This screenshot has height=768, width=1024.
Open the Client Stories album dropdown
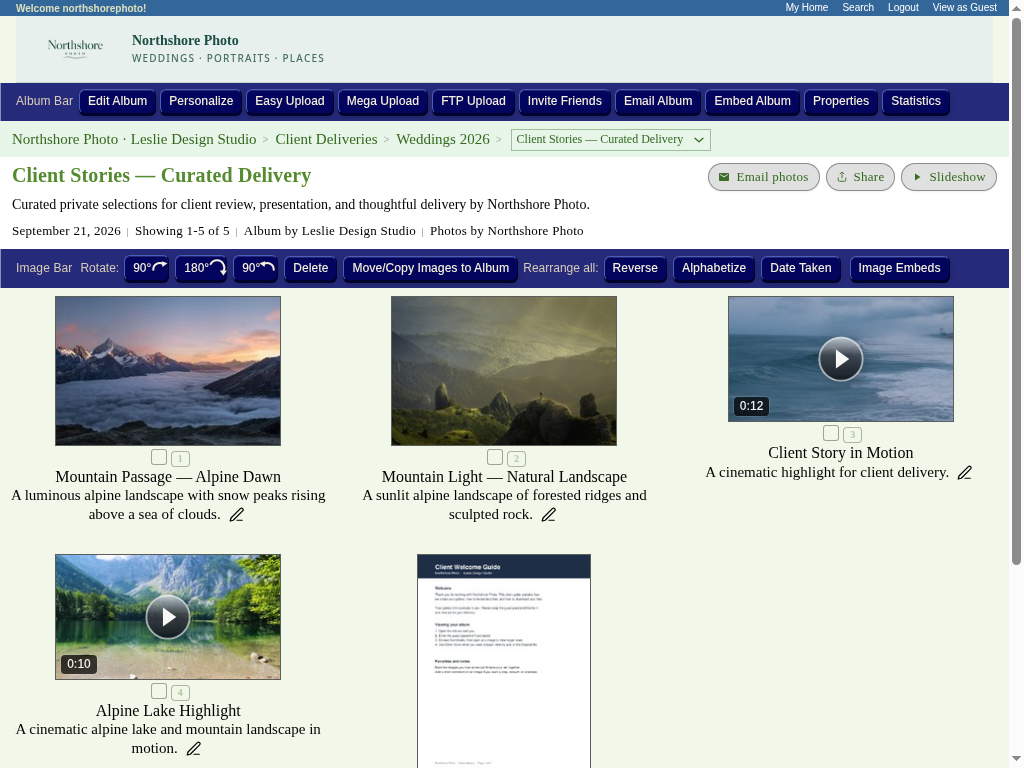coord(611,140)
